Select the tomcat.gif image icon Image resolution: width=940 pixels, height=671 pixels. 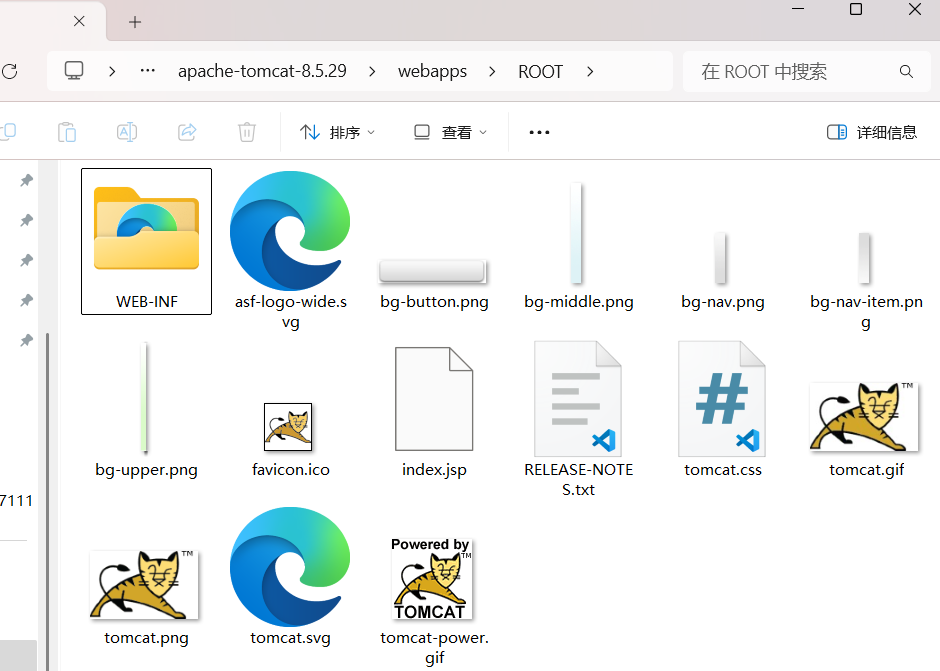coord(864,417)
